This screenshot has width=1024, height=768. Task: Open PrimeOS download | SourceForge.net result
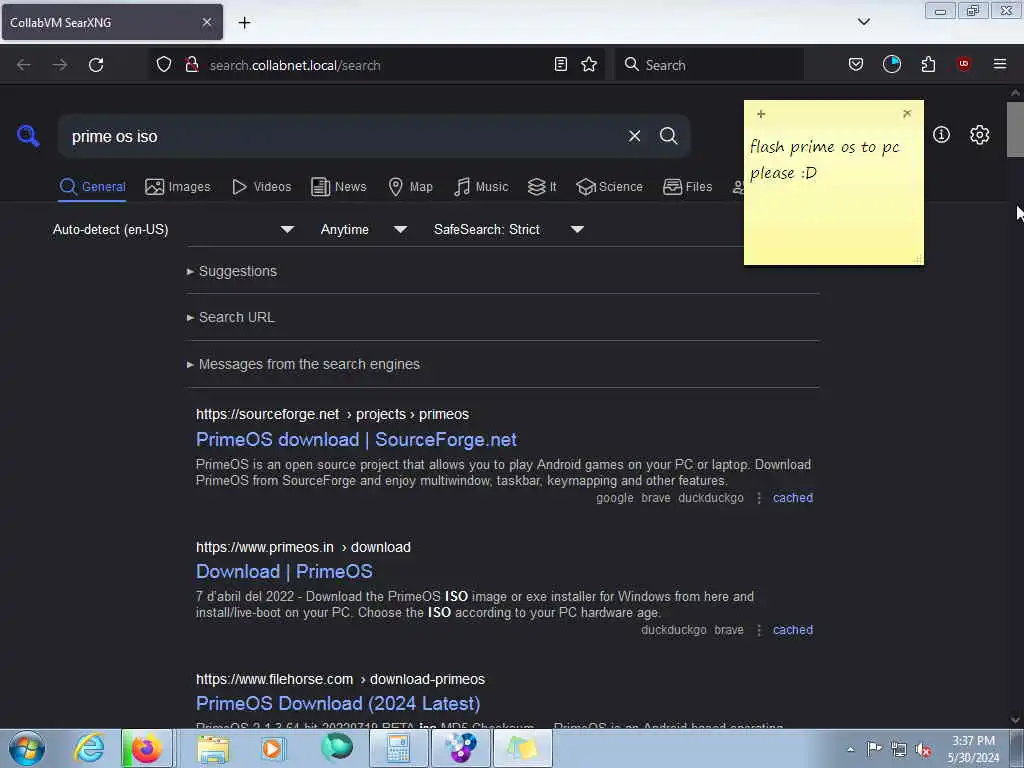pos(356,440)
